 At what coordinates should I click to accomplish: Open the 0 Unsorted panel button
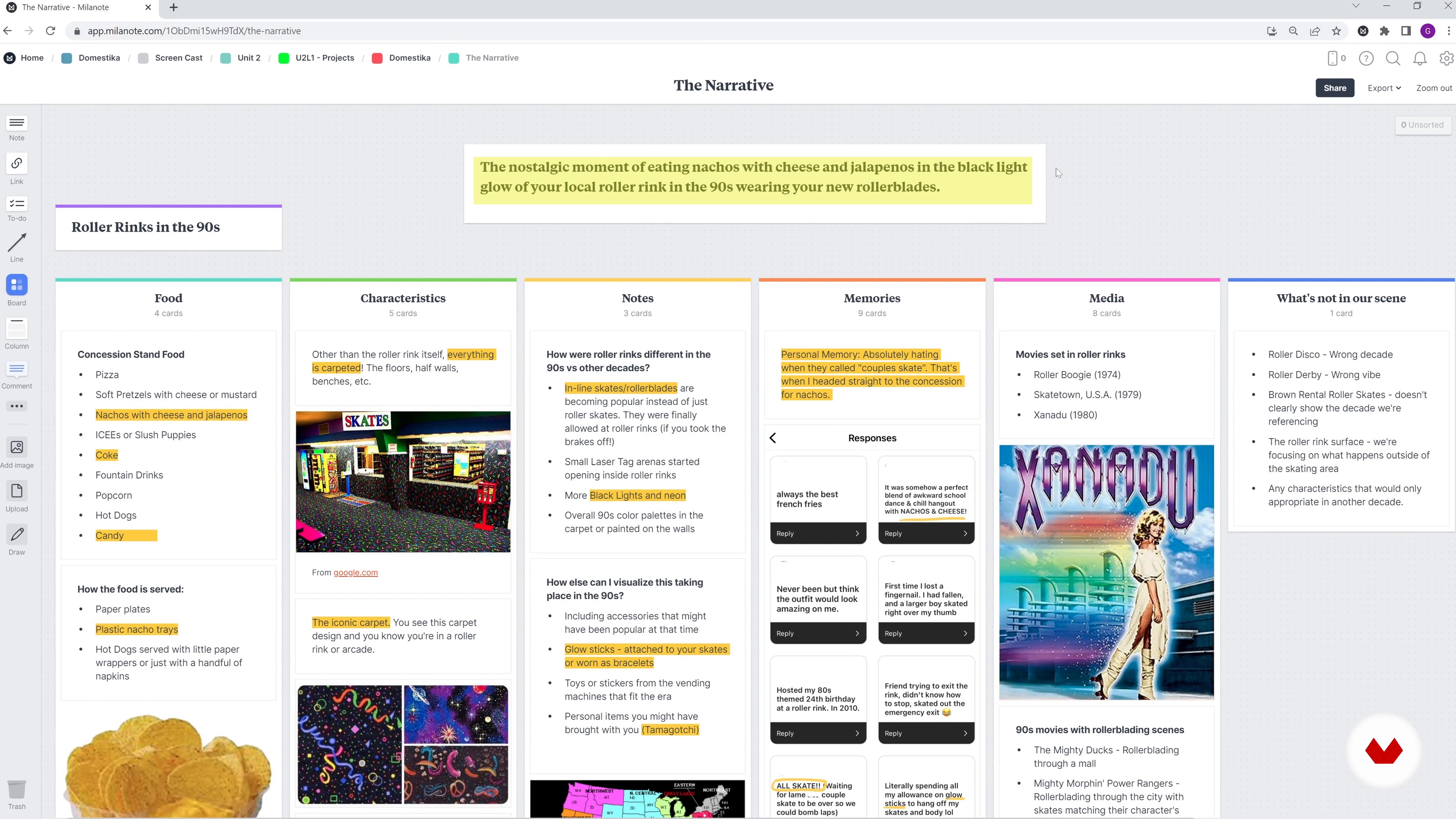point(1422,125)
